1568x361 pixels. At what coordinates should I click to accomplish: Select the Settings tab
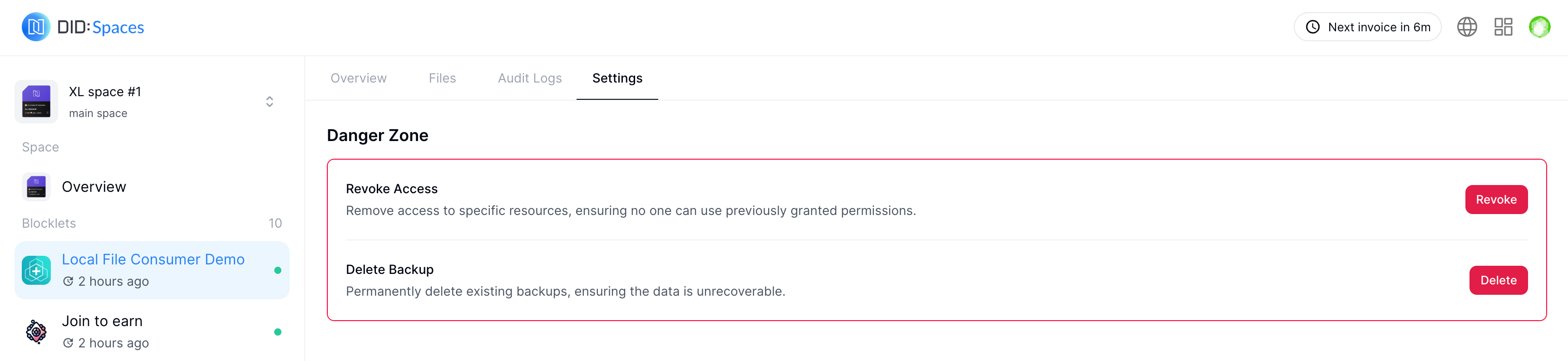pos(617,78)
